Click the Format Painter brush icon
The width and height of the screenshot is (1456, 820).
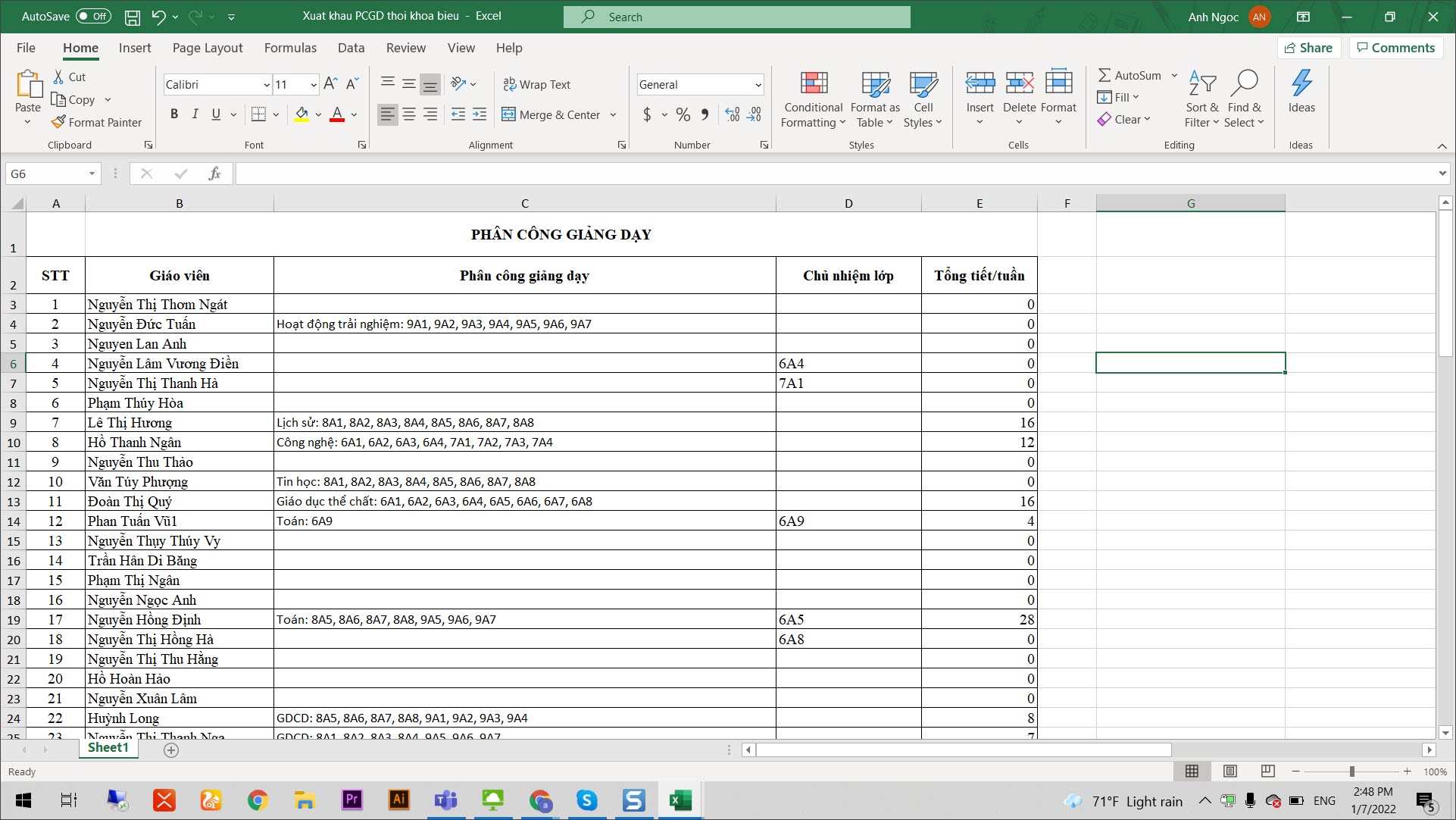58,122
